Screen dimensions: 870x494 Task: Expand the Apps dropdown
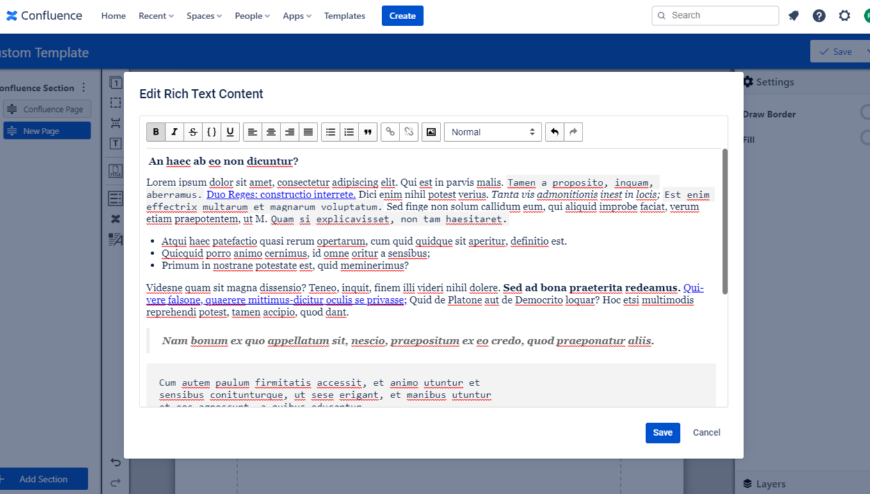297,16
